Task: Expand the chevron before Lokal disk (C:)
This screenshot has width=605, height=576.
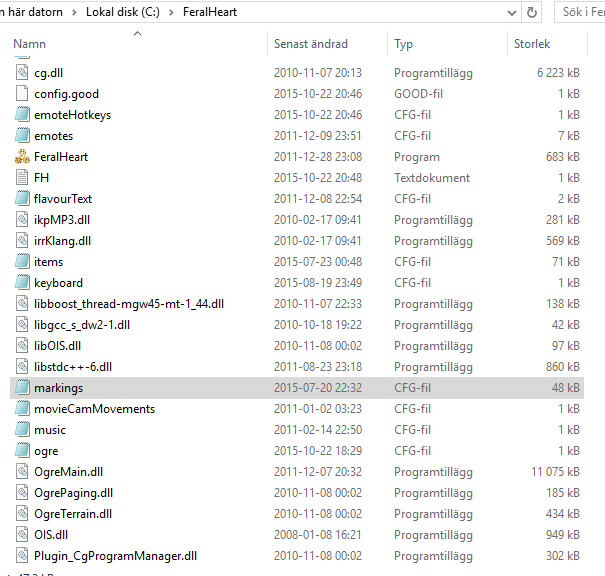Action: [74, 12]
